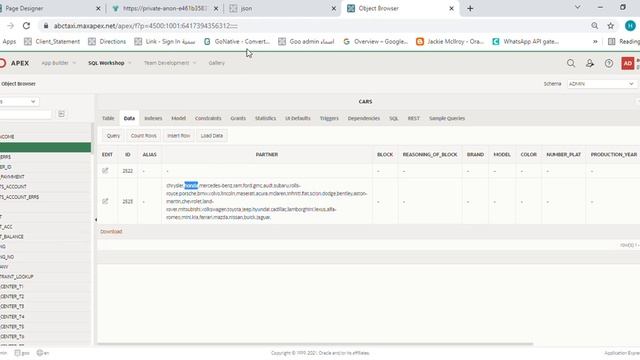Image resolution: width=640 pixels, height=360 pixels.
Task: Click the icon beside the object search field
Action: (61, 114)
